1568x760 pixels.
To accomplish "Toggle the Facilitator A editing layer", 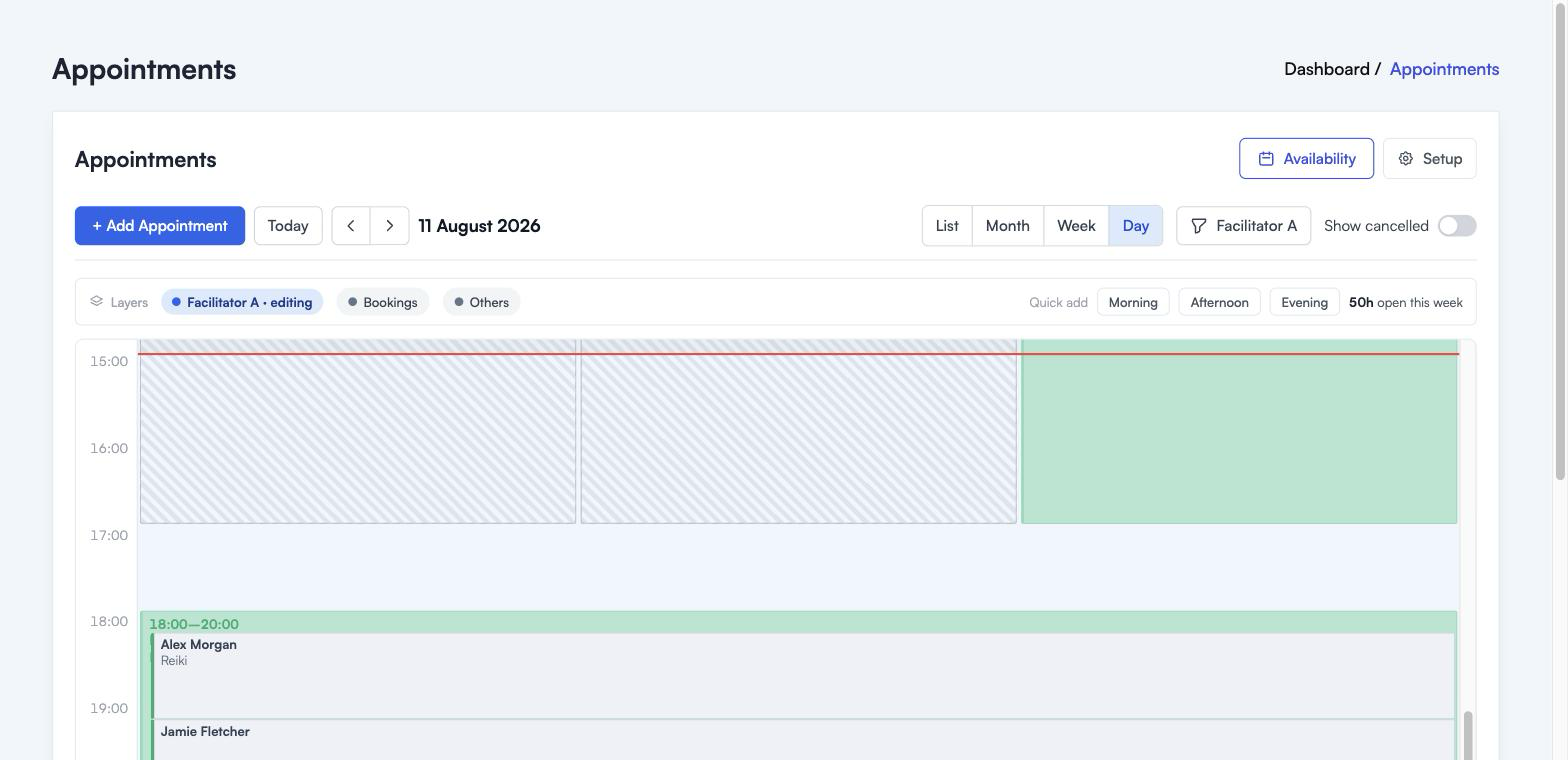I will [242, 302].
